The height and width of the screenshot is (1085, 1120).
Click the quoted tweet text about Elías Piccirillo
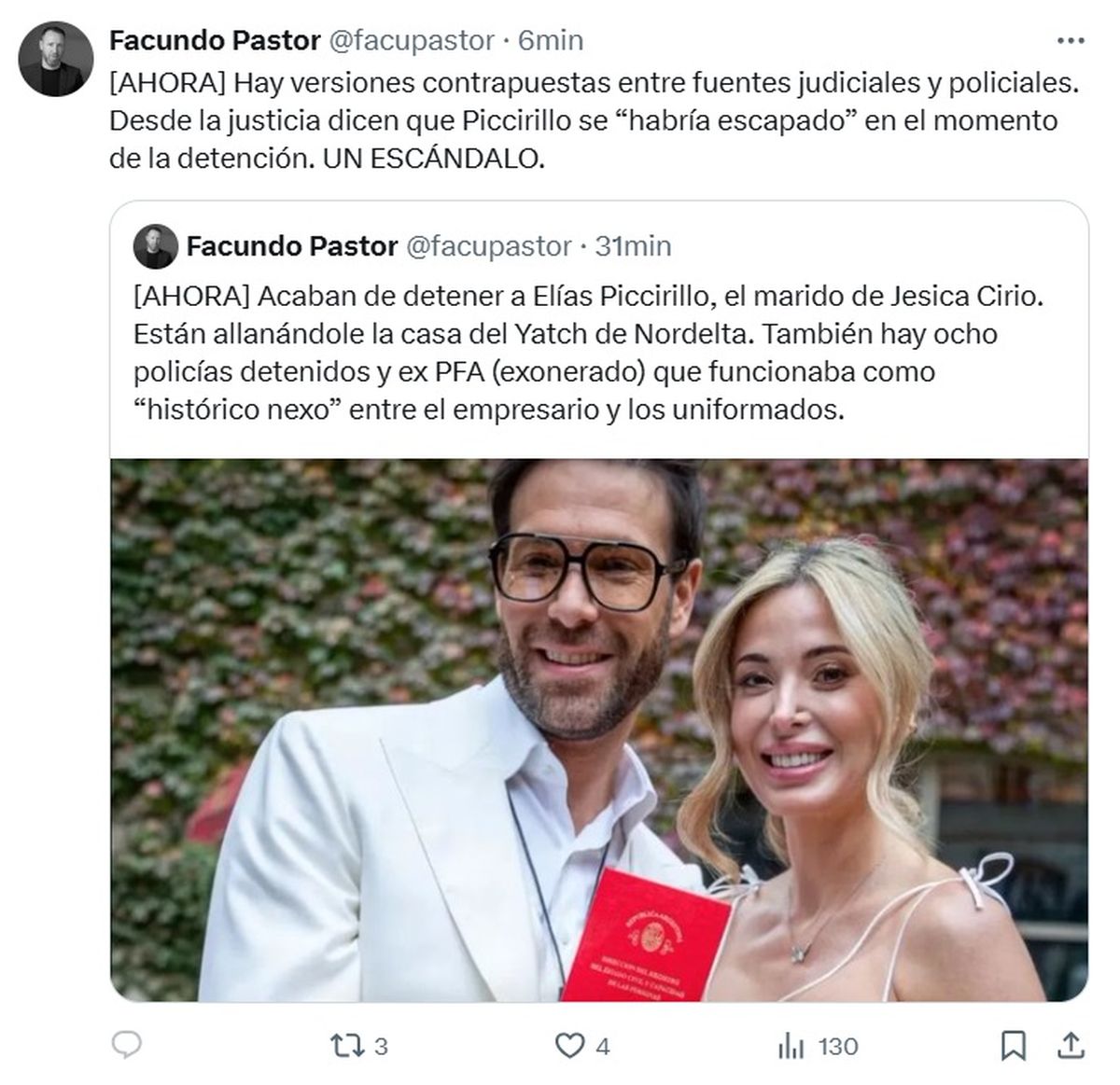tap(588, 353)
